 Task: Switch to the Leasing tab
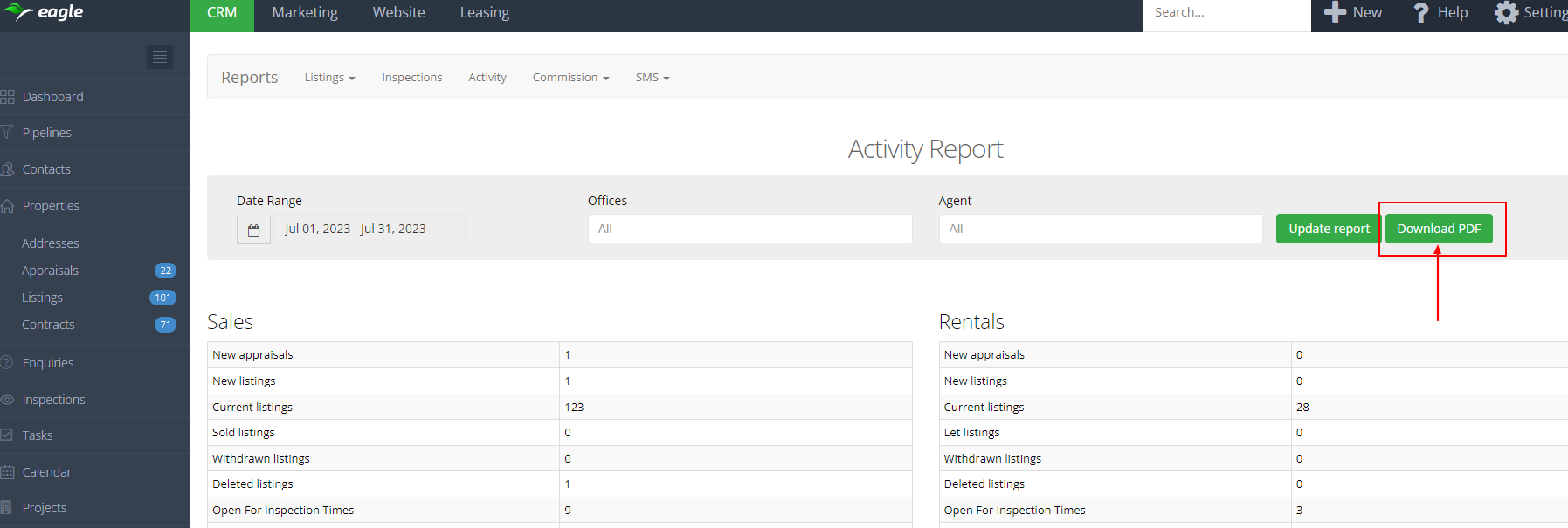point(485,13)
